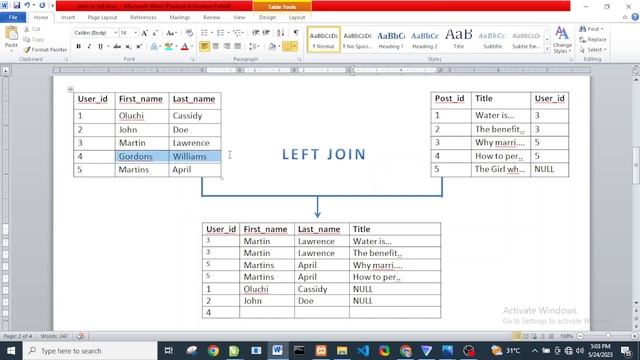Screen dimensions: 640x360
Task: Open the Change Case dropdown
Action: (x=171, y=33)
